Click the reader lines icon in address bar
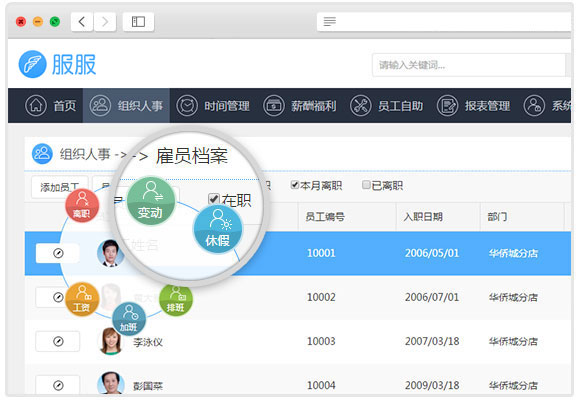The height and width of the screenshot is (400, 580). click(x=330, y=21)
